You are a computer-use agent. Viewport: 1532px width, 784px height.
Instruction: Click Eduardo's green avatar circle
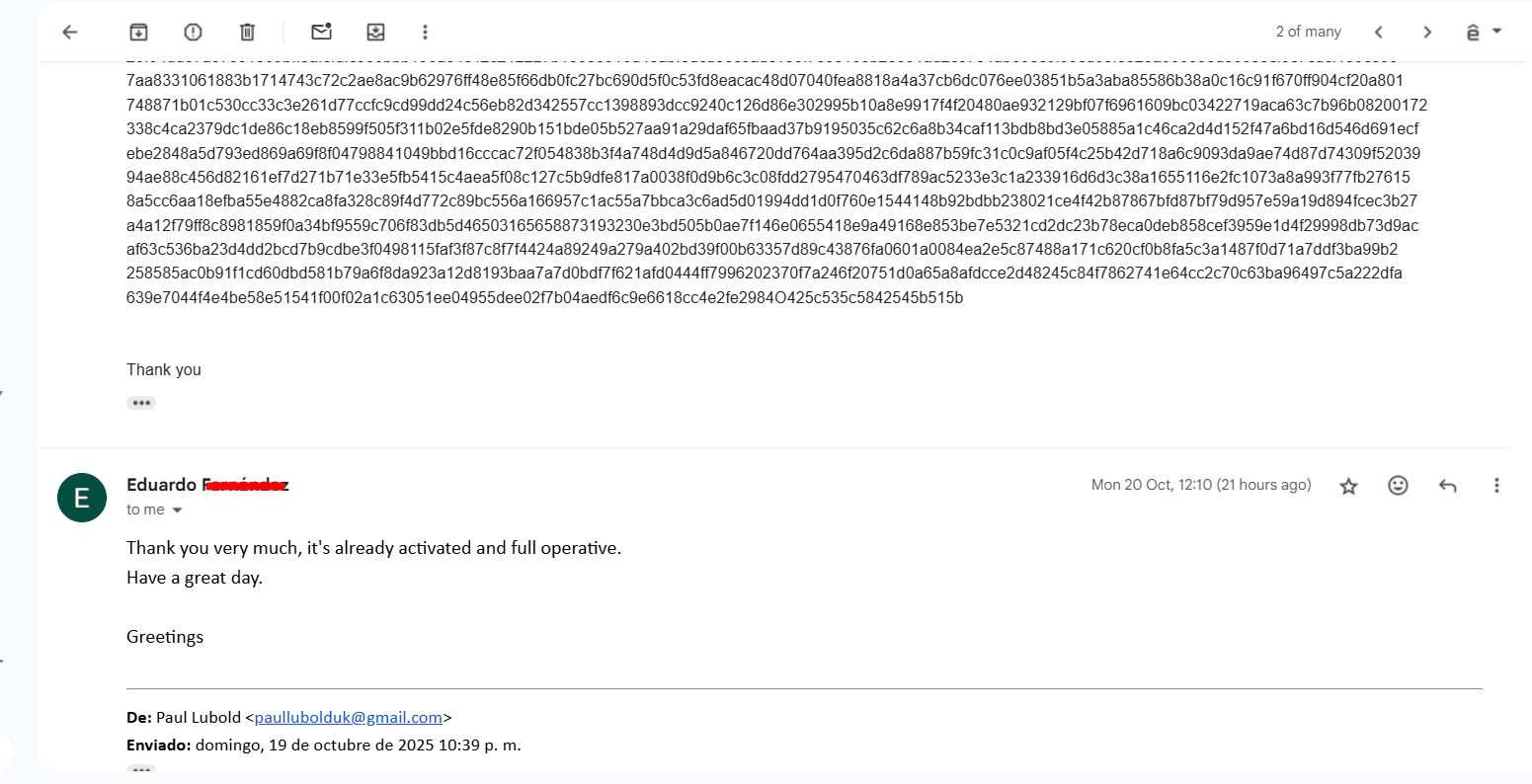click(82, 498)
